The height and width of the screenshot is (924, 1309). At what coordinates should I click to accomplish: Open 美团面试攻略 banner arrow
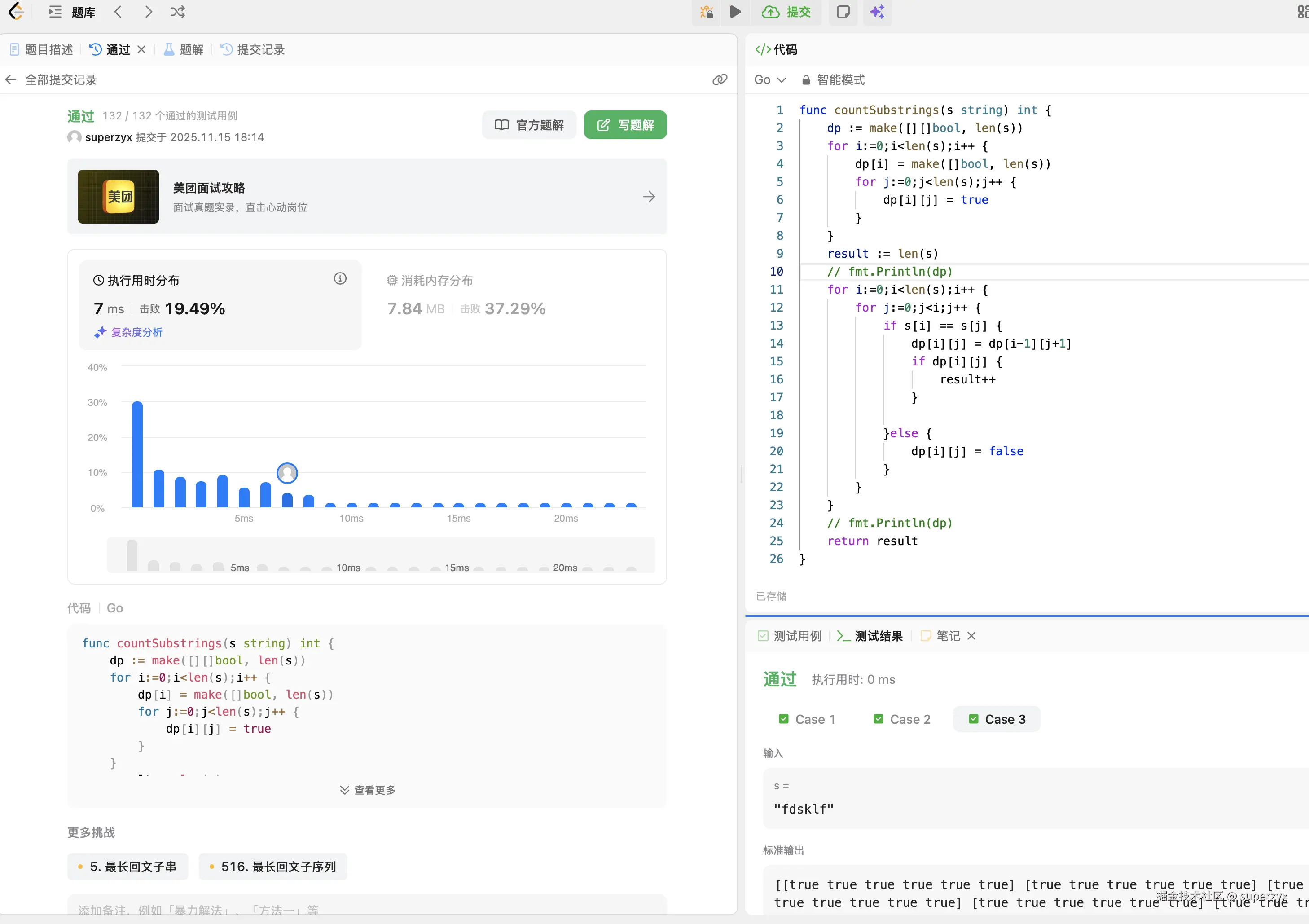pos(649,197)
